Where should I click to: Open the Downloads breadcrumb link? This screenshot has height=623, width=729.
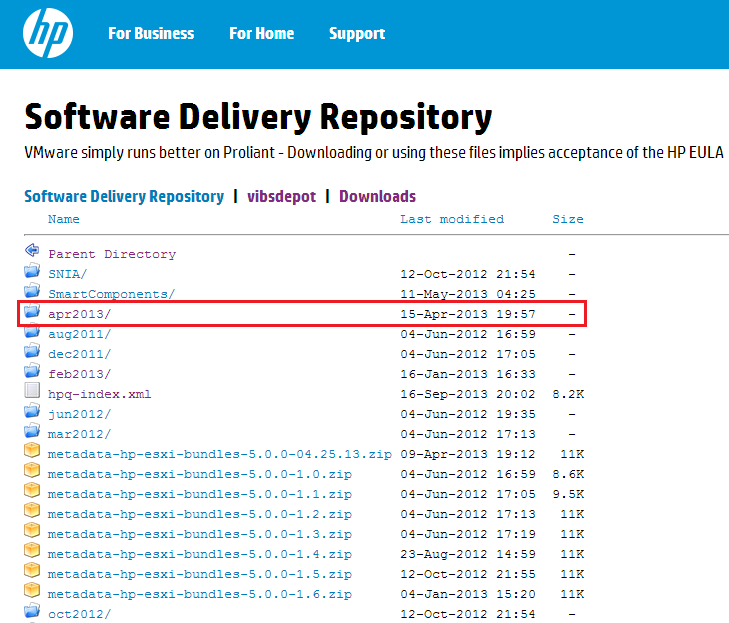tap(377, 196)
